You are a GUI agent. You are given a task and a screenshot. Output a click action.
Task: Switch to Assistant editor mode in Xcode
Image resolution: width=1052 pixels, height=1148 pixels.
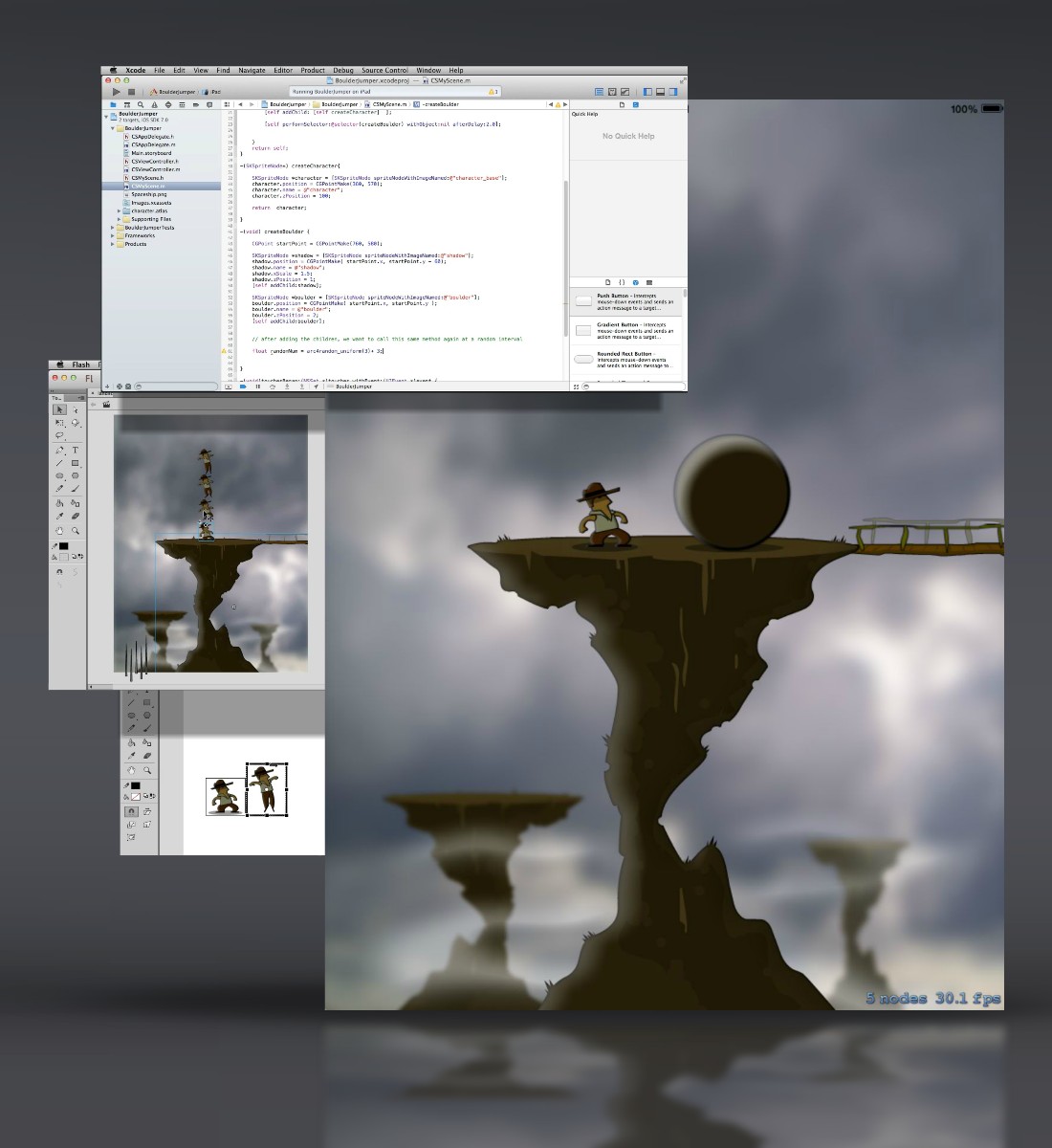[612, 92]
